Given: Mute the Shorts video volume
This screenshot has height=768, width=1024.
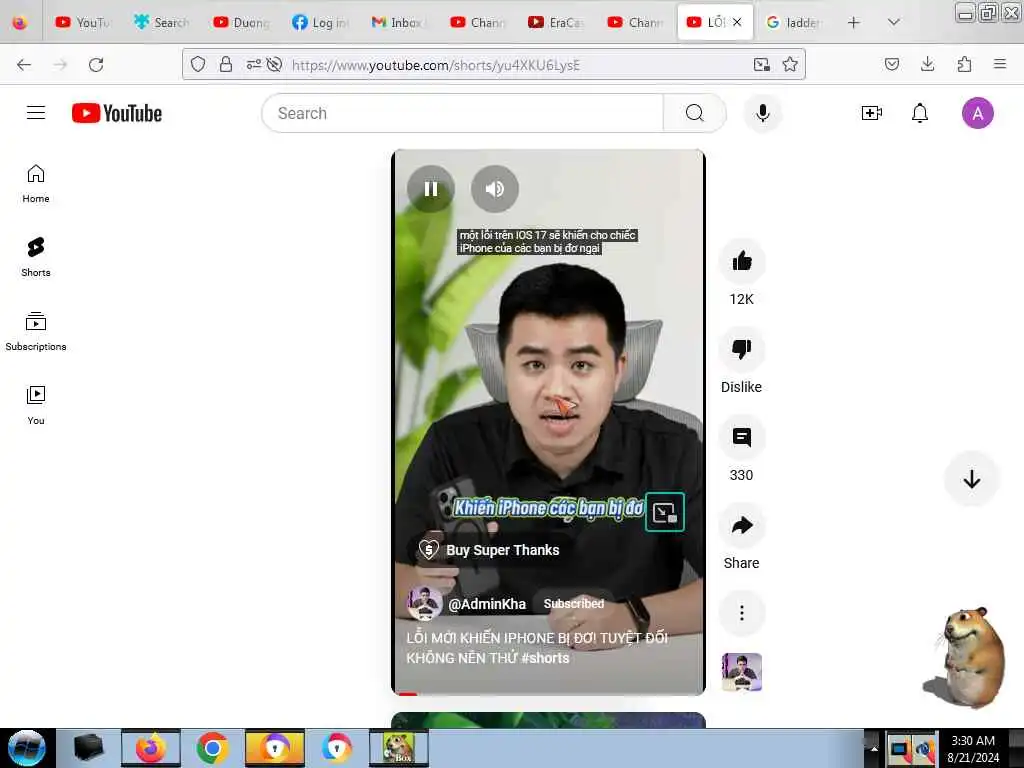Looking at the screenshot, I should tap(494, 189).
